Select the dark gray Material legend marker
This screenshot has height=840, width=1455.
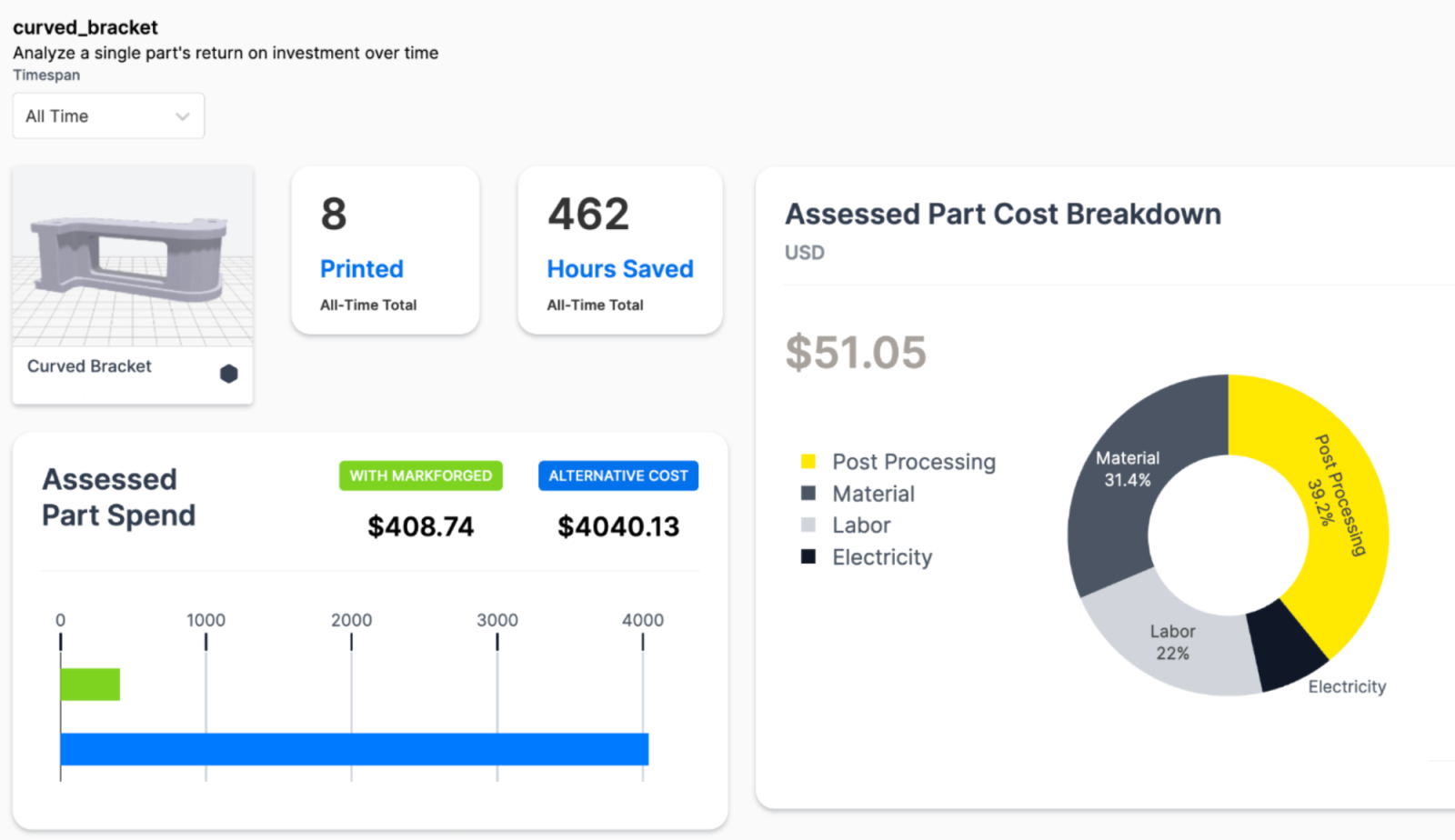tap(808, 493)
